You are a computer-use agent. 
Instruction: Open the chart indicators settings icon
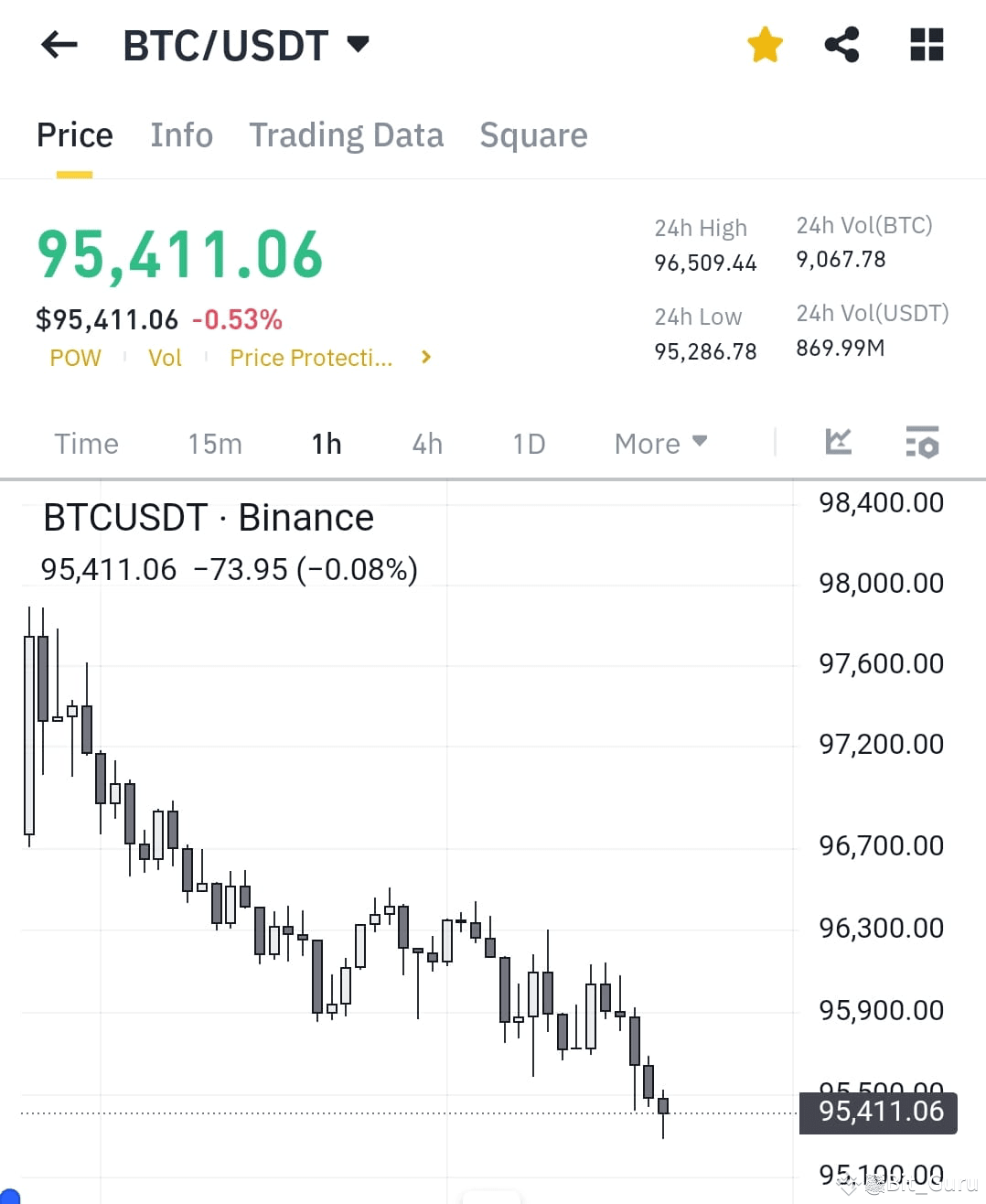[923, 443]
